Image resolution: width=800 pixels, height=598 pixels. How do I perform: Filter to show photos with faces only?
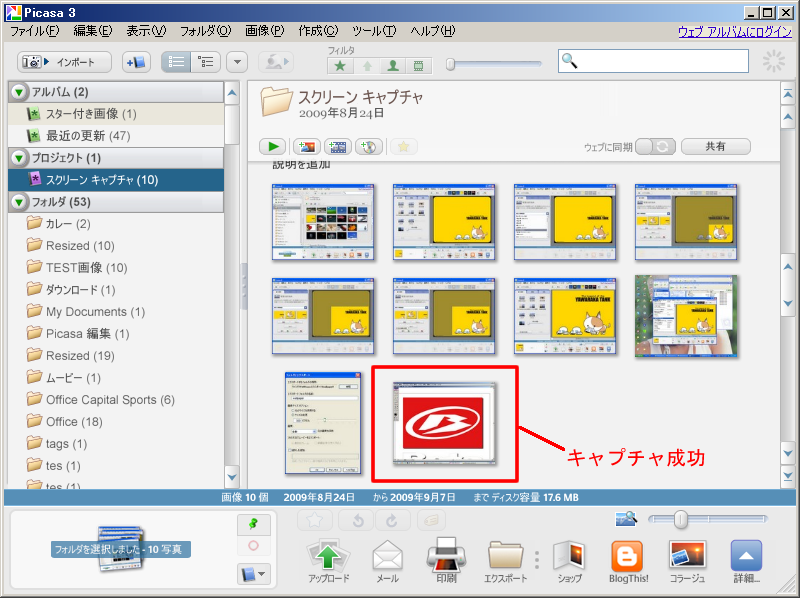coord(393,65)
